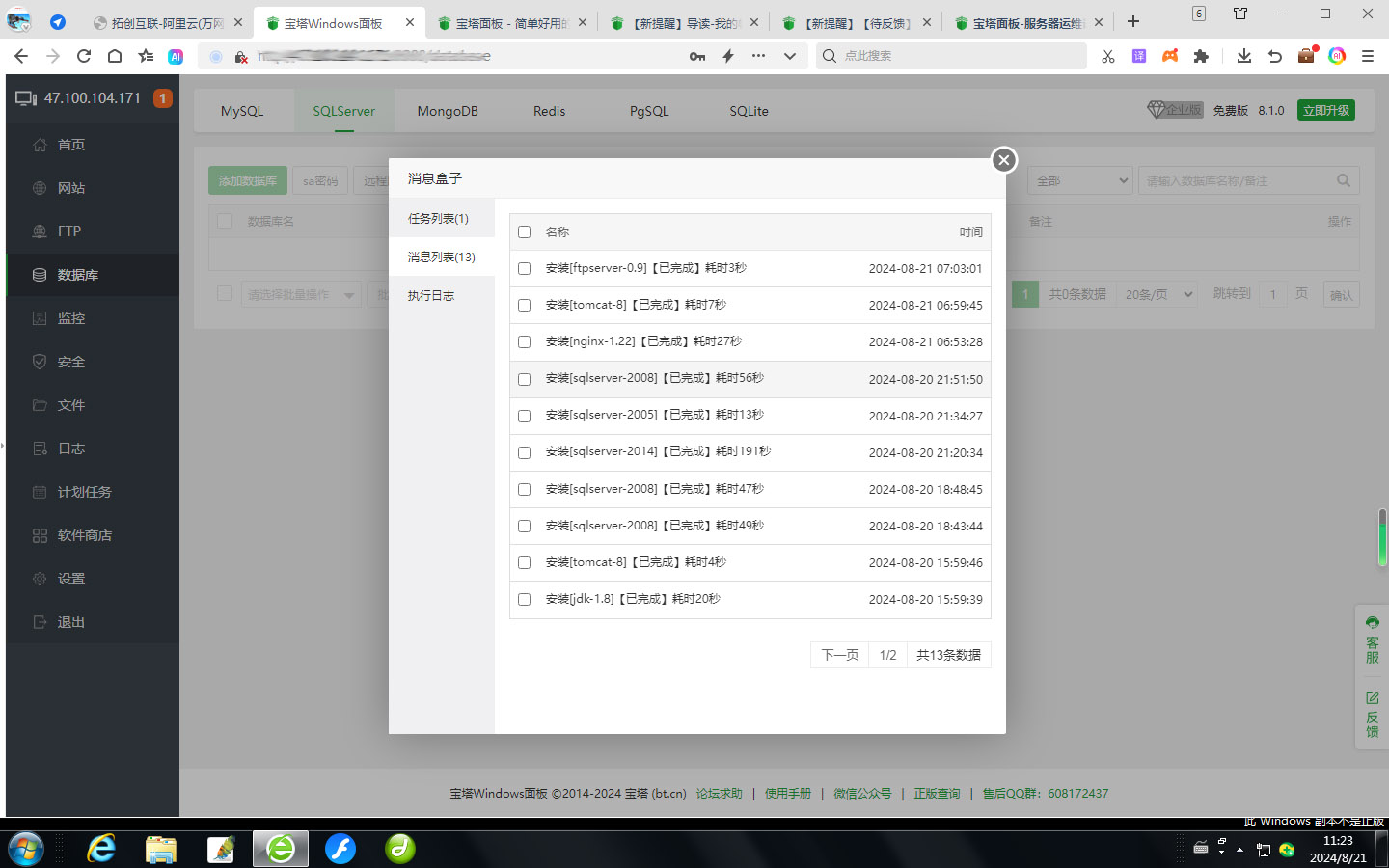Tick checkbox for sqlserver-2008 message at 18:48:45
Viewport: 1389px width, 868px height.
(x=525, y=489)
